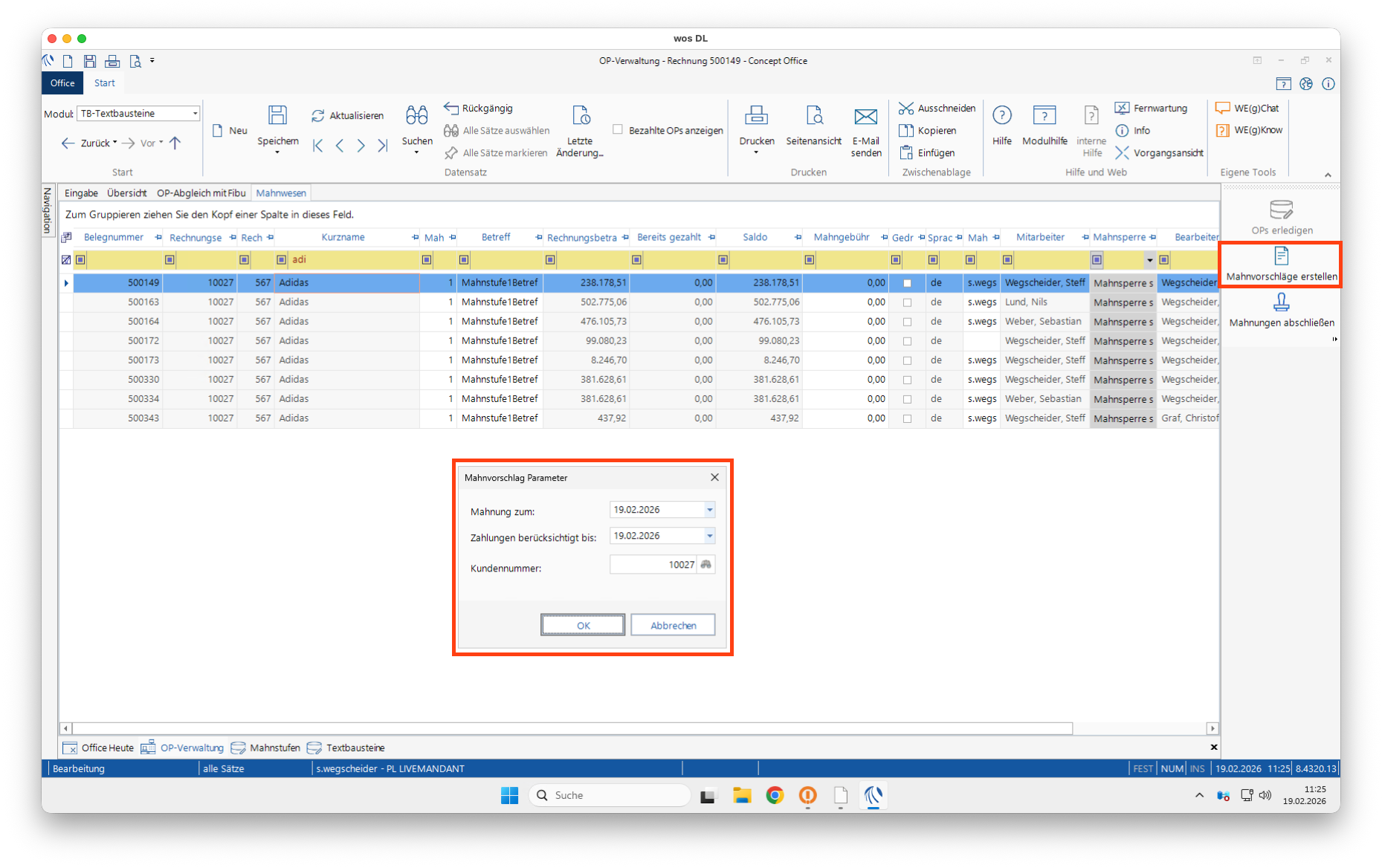
Task: Click the Drucken printer icon
Action: (756, 115)
